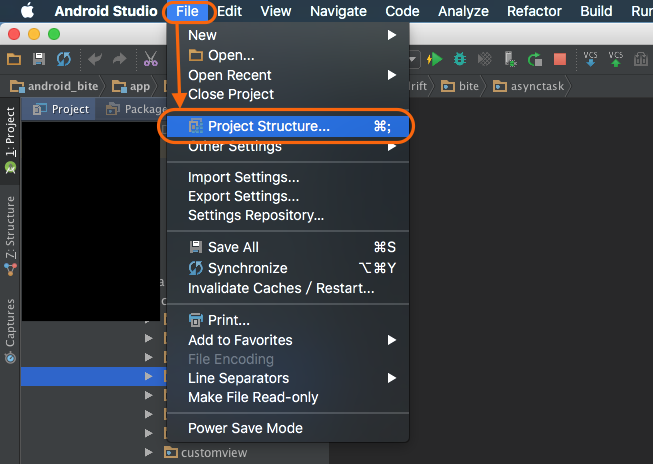Click bite in the breadcrumb bar

(x=460, y=86)
